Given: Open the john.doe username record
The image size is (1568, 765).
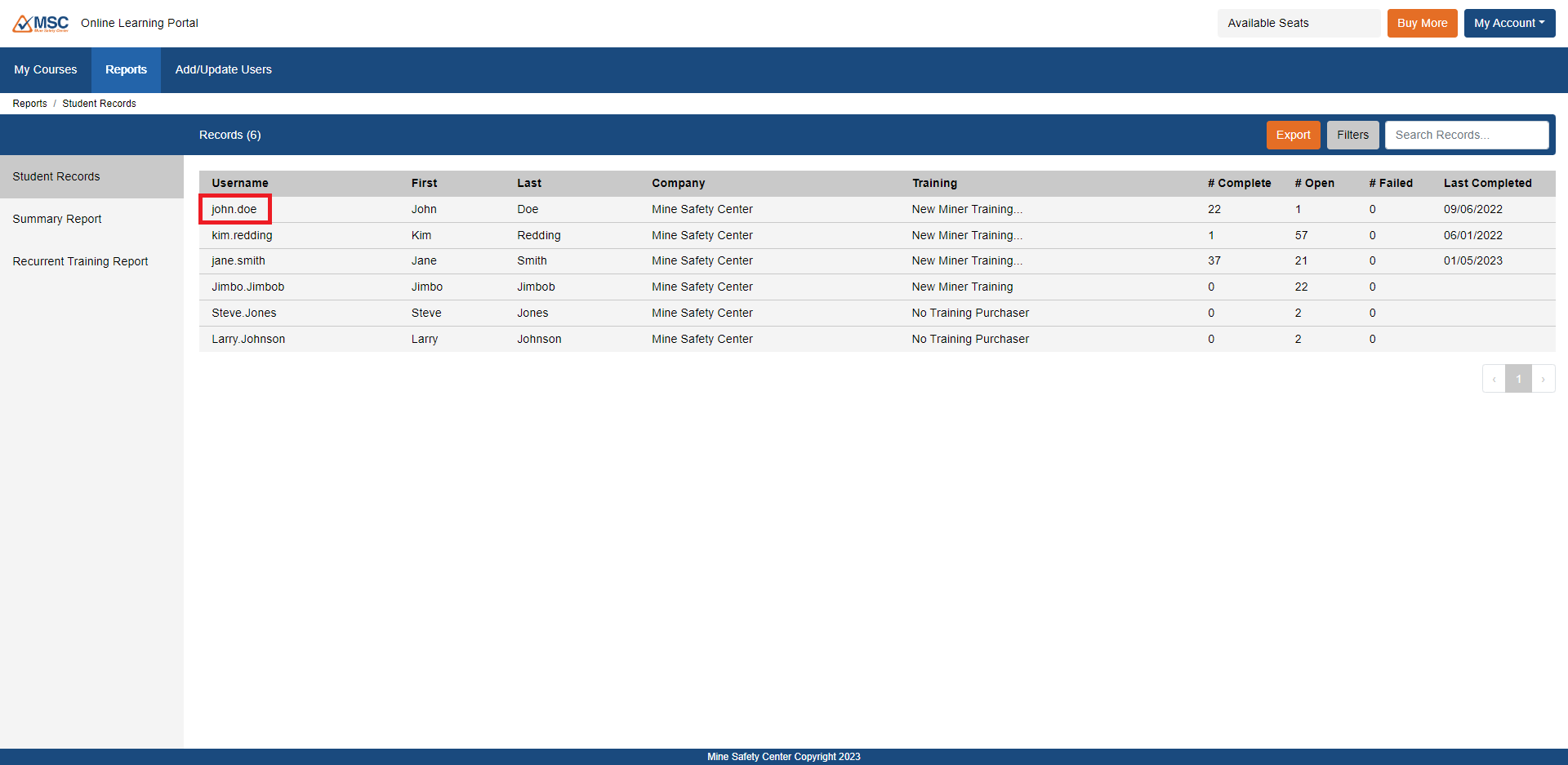Looking at the screenshot, I should pos(234,209).
